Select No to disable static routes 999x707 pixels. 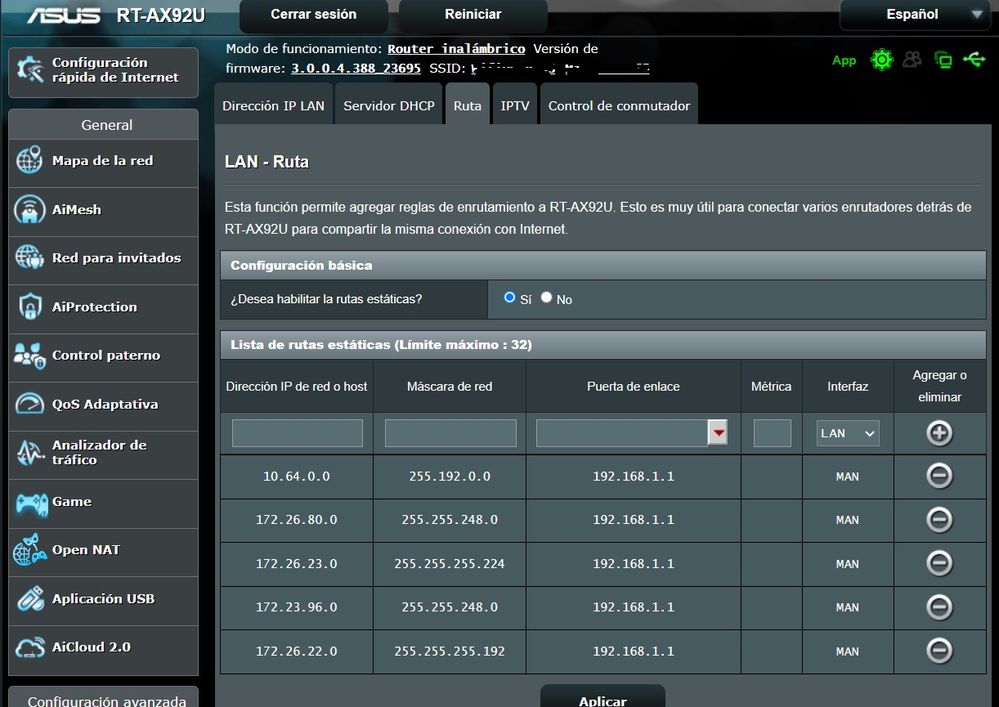pos(547,298)
